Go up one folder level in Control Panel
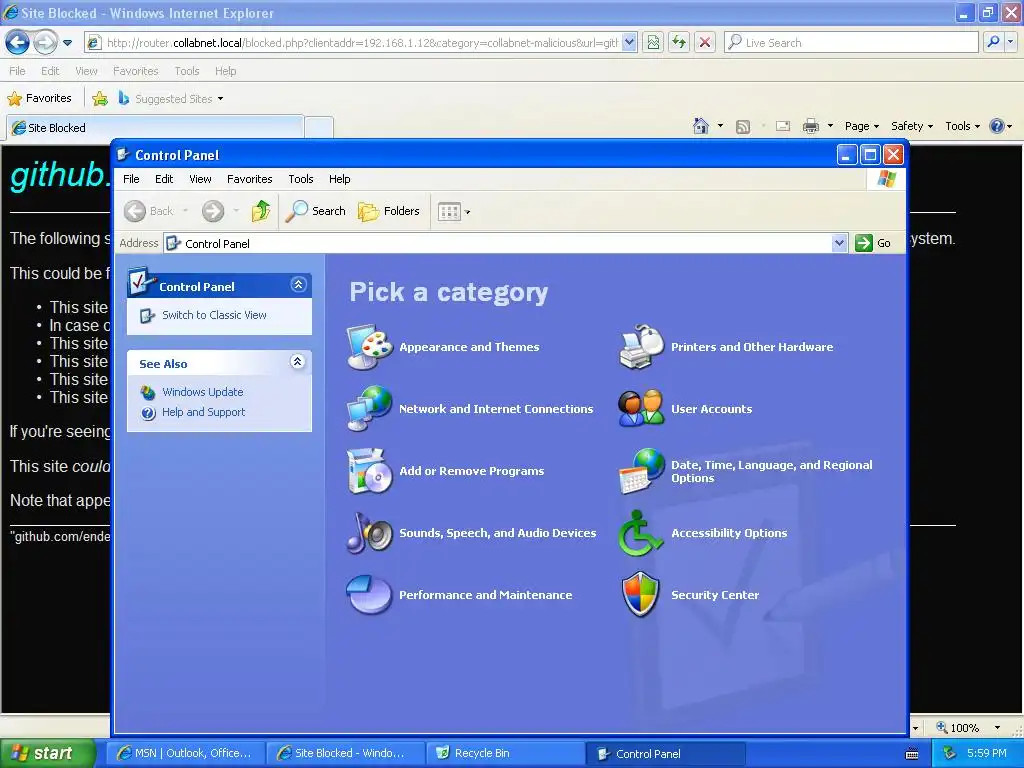 (x=261, y=211)
